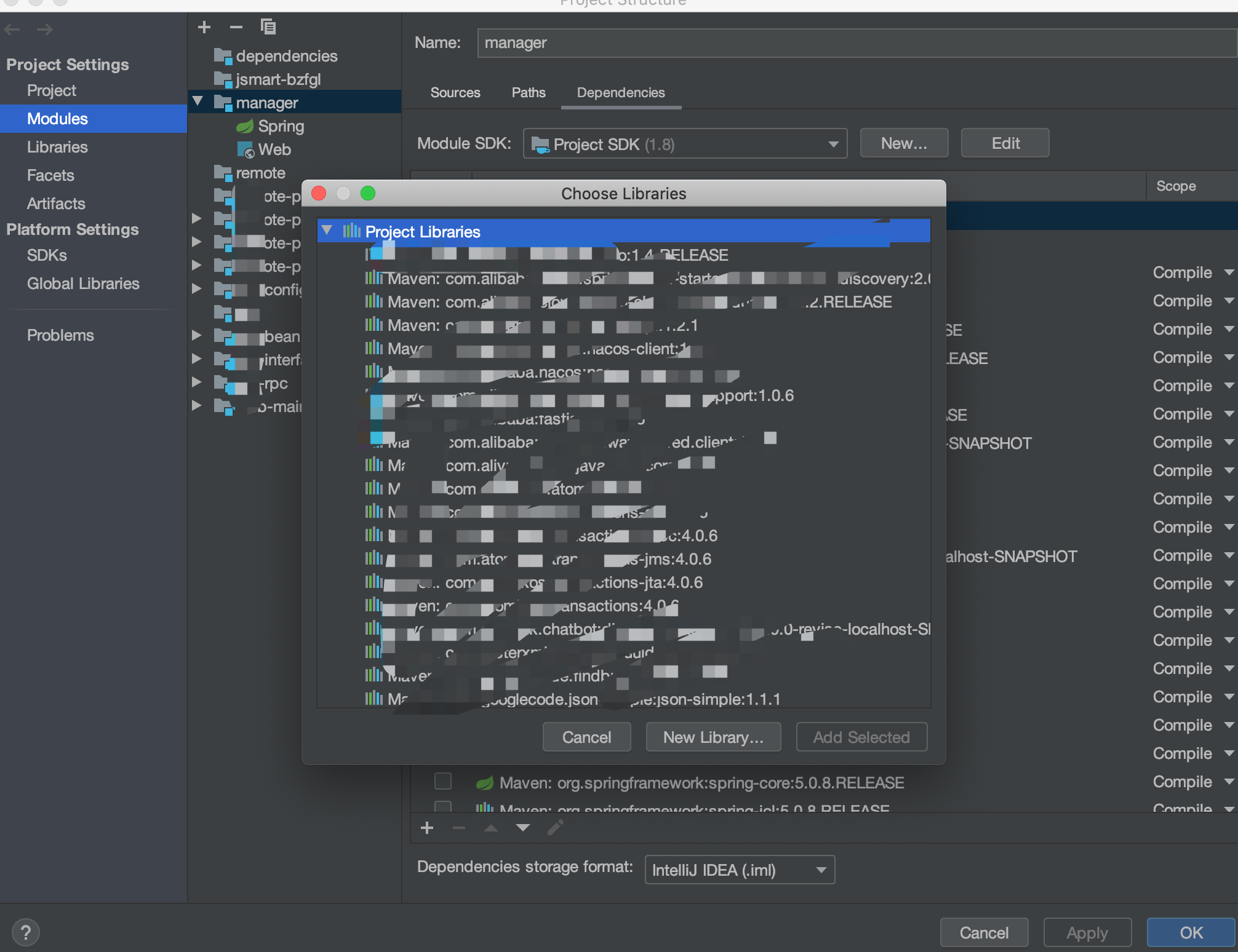
Task: Click the remove module minus icon
Action: tap(236, 27)
